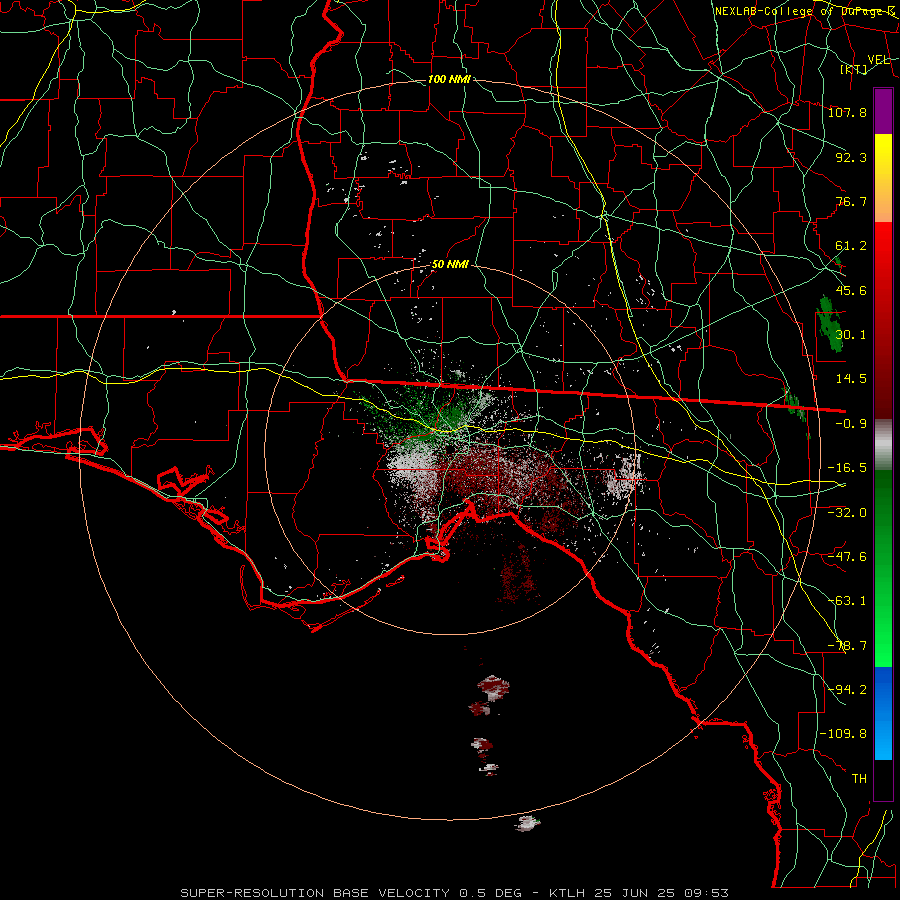The width and height of the screenshot is (900, 900).
Task: Click the product title caption at bottom
Action: 455,893
